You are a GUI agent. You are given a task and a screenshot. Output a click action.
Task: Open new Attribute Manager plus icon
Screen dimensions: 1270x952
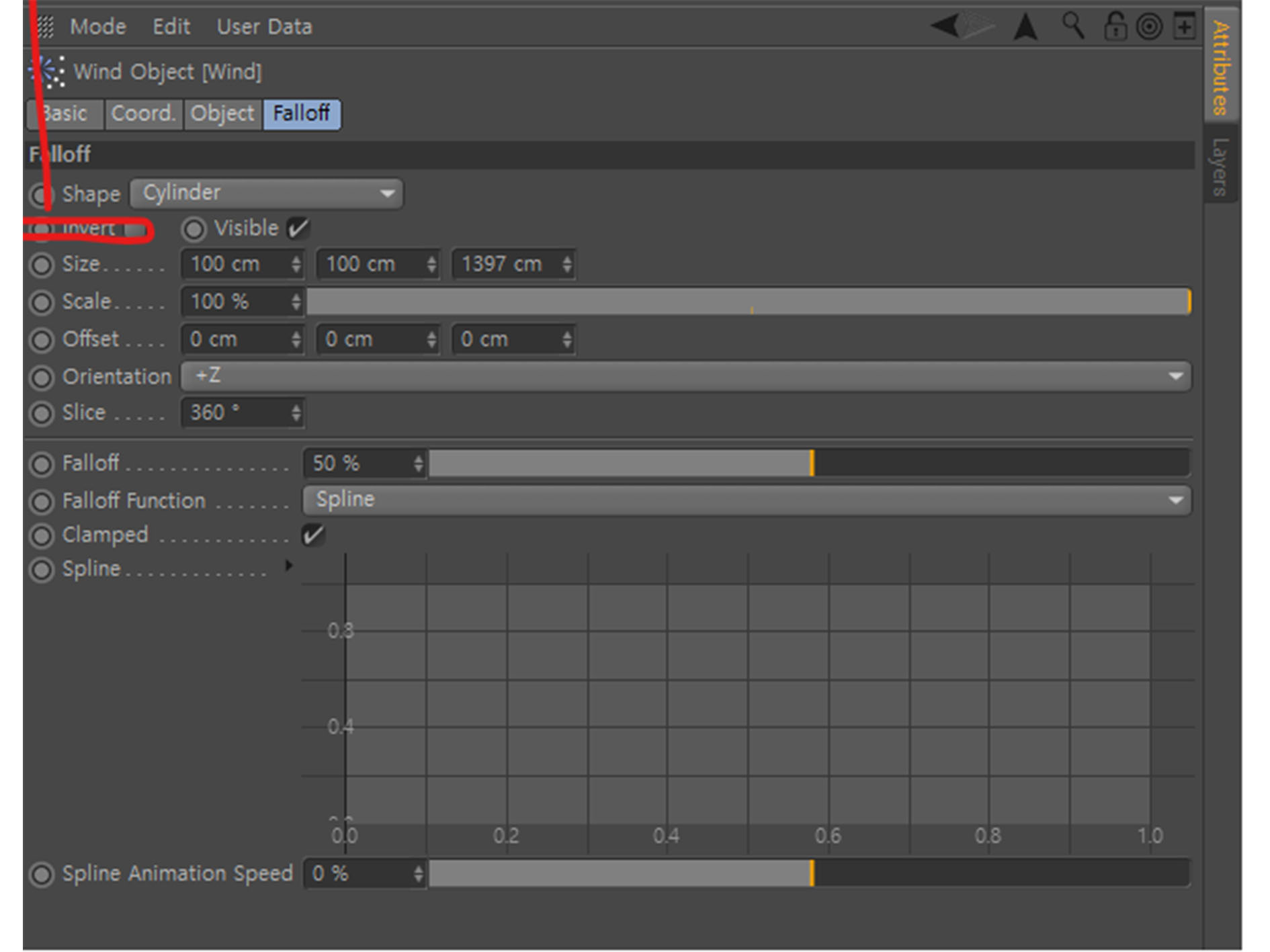1185,27
